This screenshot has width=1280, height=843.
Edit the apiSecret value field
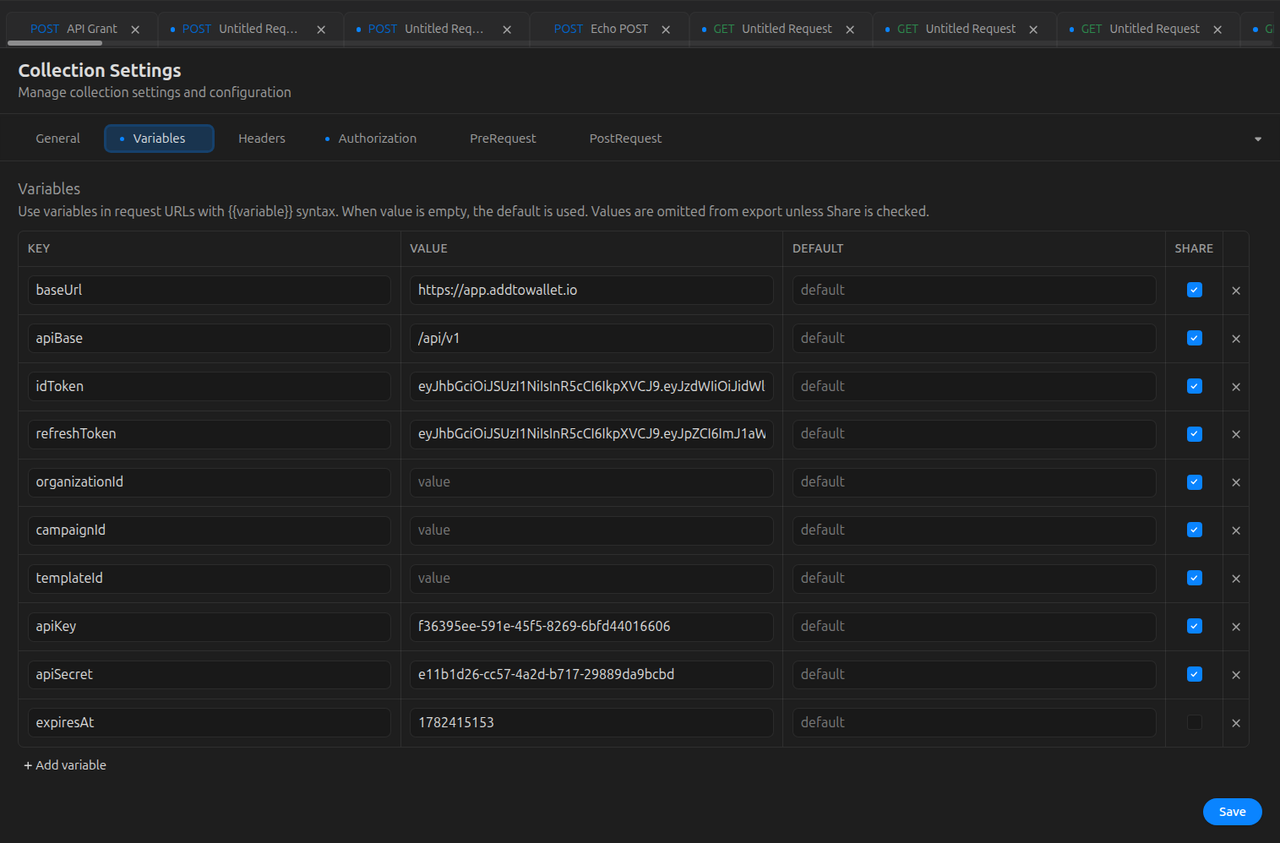click(x=592, y=674)
